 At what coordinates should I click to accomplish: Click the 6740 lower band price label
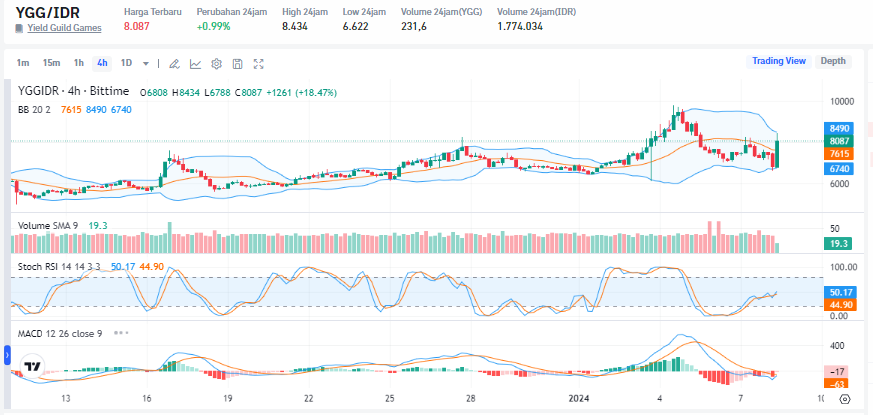coord(838,169)
